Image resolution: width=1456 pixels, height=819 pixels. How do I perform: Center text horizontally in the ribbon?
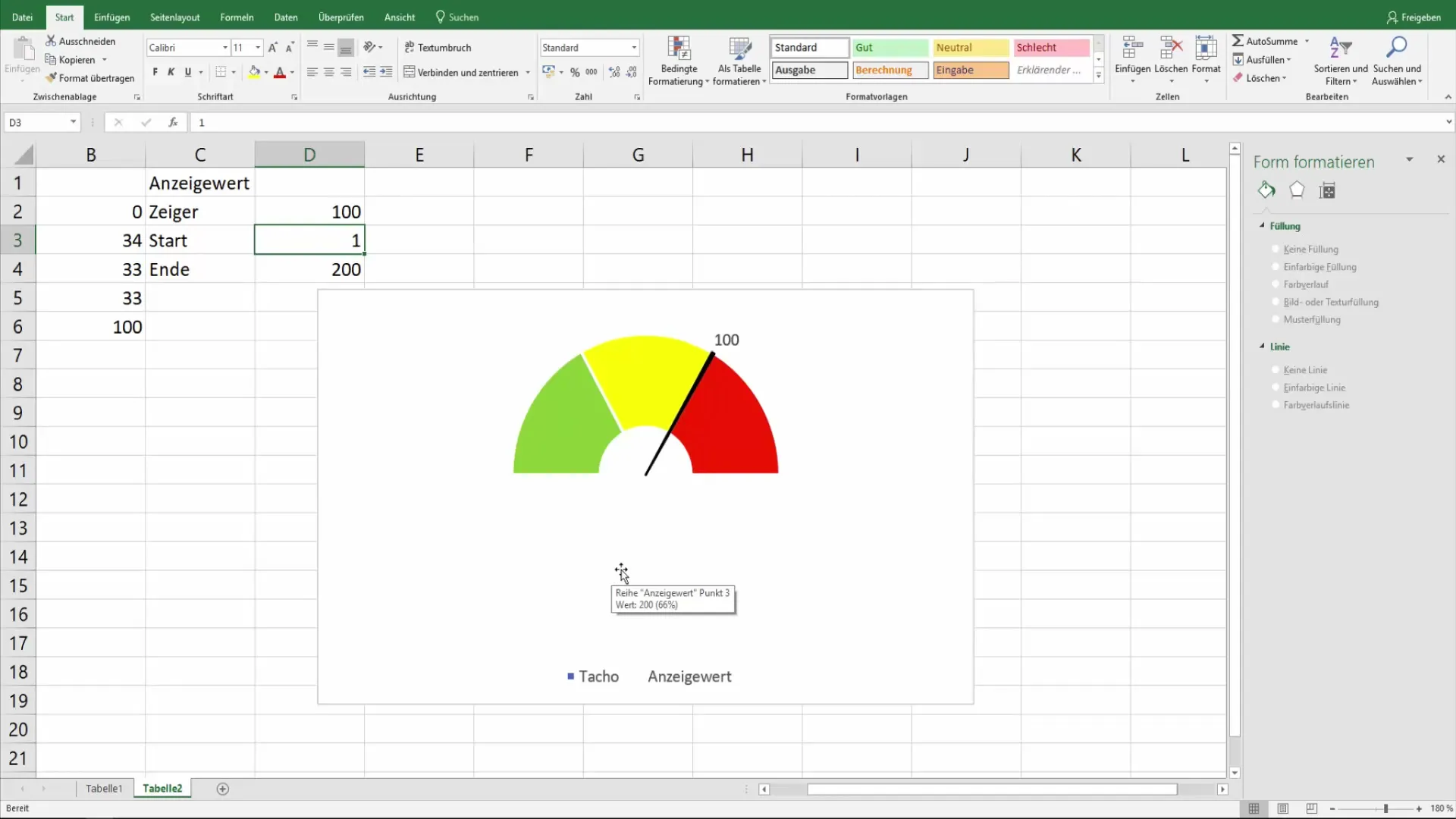click(329, 72)
